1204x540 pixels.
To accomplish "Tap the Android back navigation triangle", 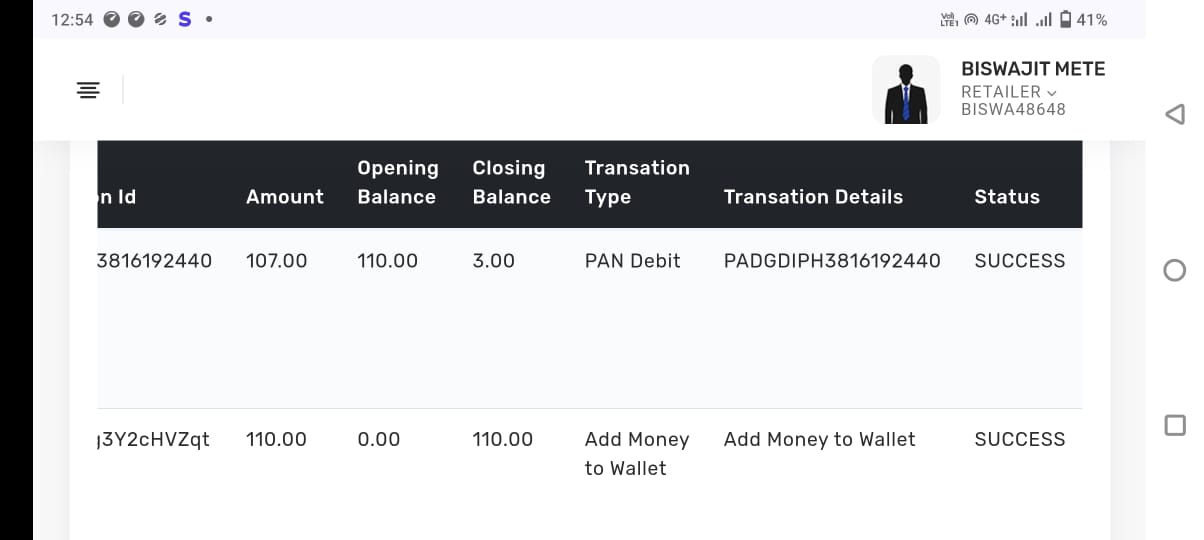I will tap(1175, 114).
